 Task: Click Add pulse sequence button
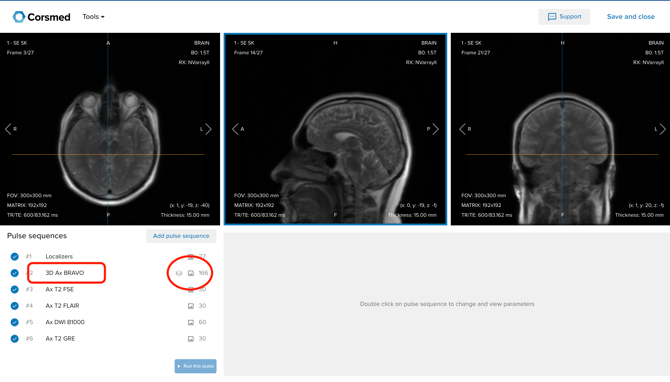[181, 236]
